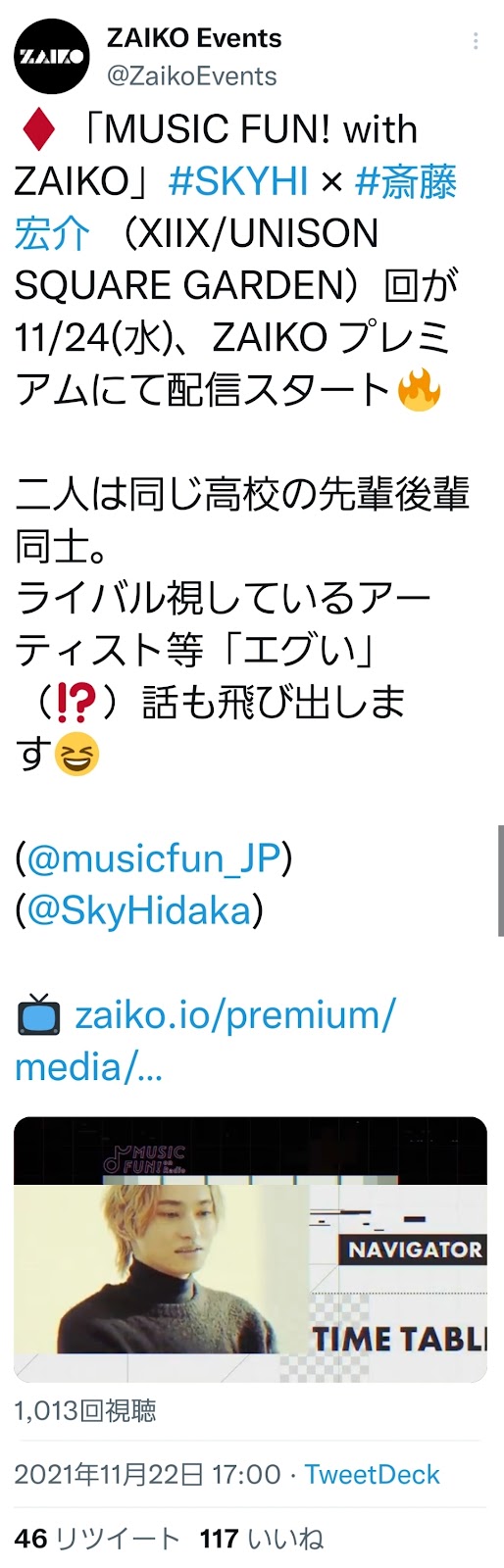Click the 1,013回視聴 view count
Screen dimensions: 504x1568
tap(85, 1411)
